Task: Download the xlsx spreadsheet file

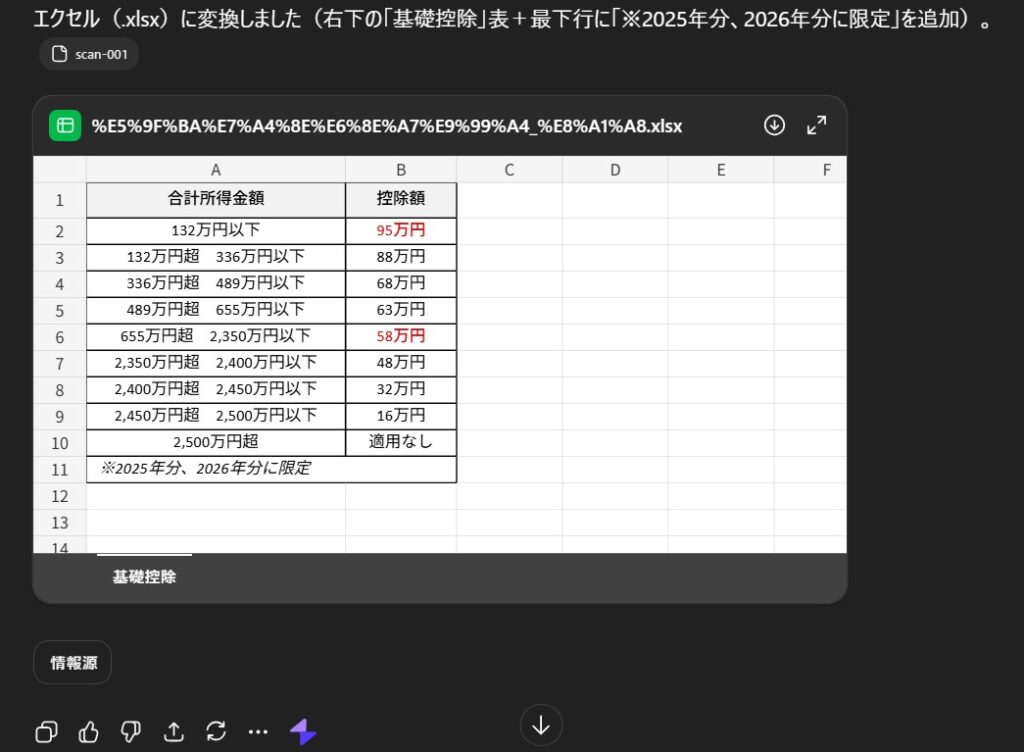Action: click(774, 125)
